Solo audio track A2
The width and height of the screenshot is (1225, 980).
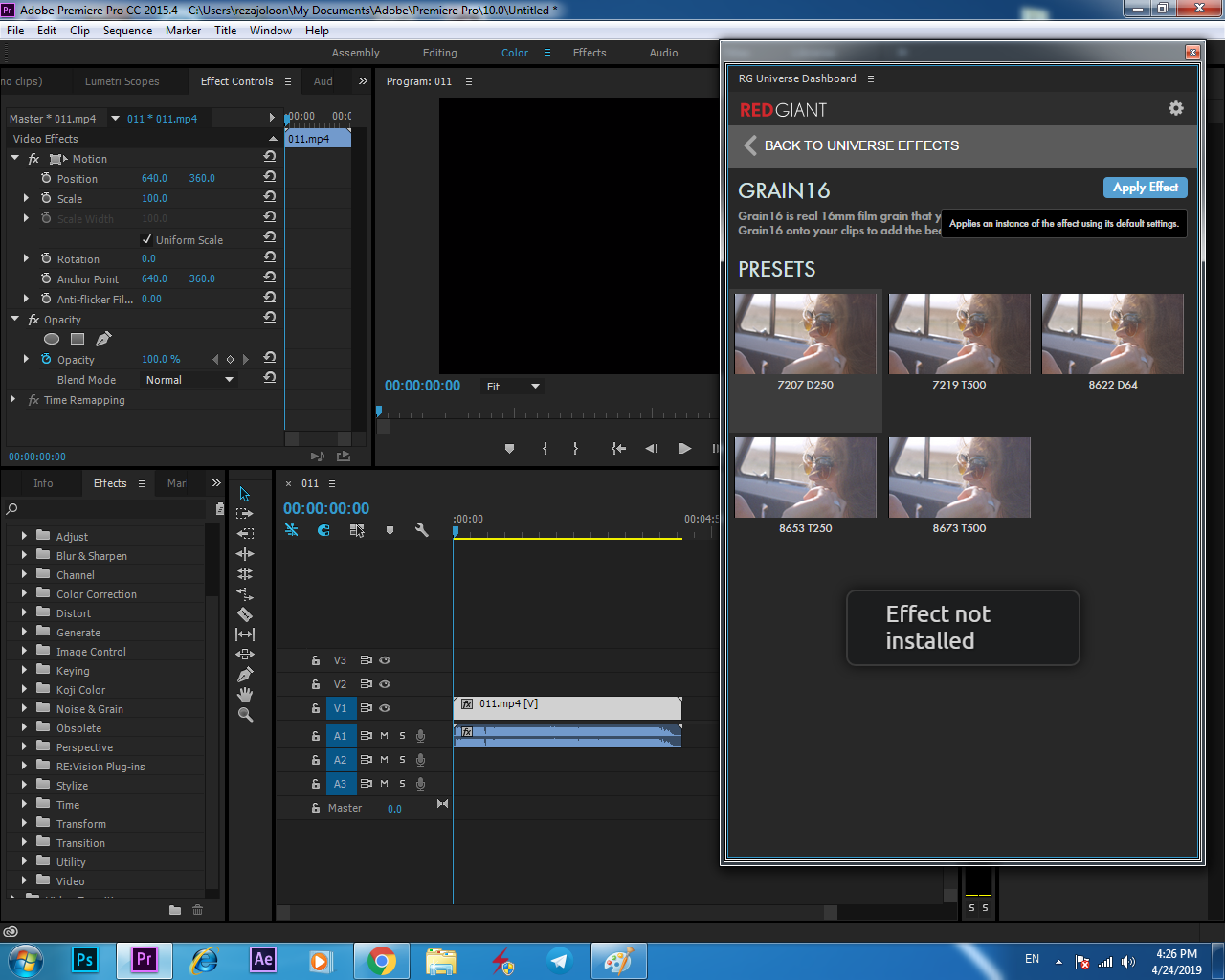coord(402,759)
